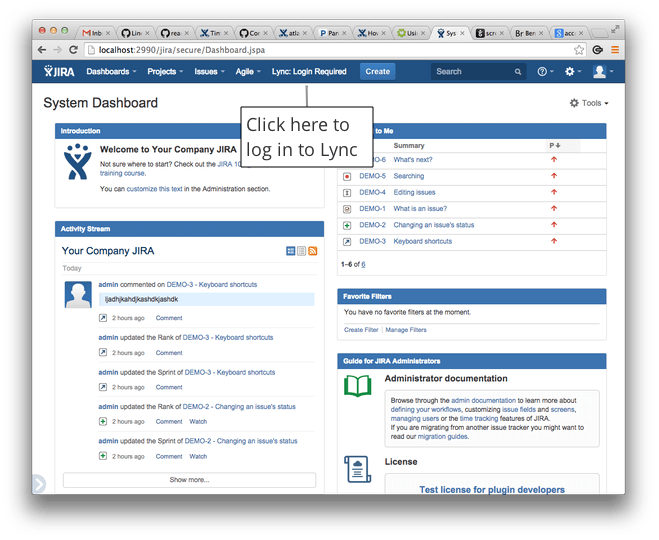Close the 'Sys' dashboard tab
This screenshot has width=659, height=540.
[x=462, y=33]
